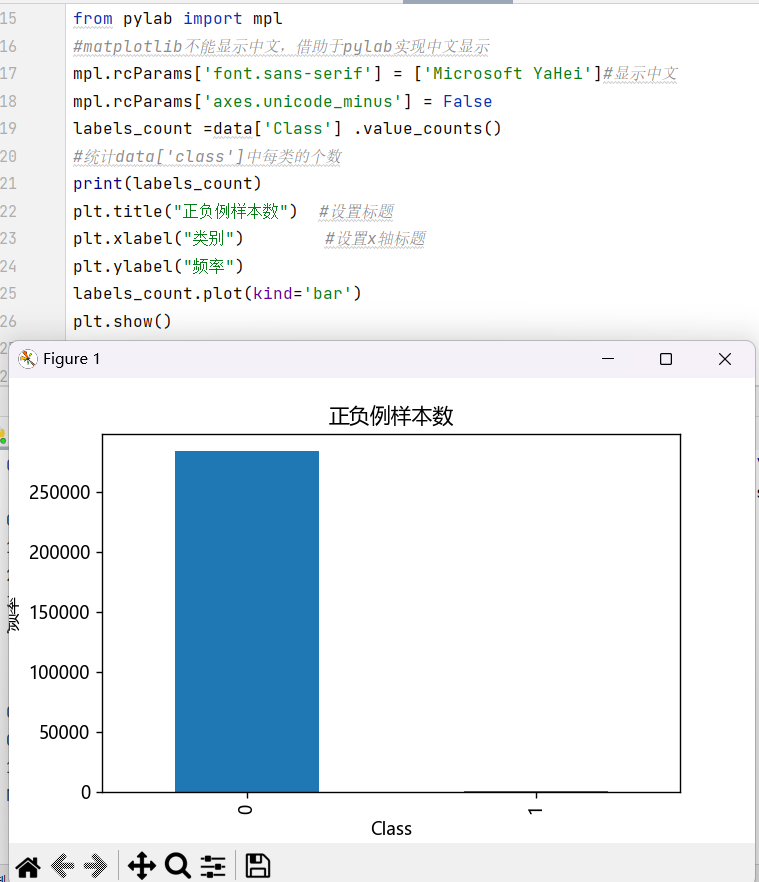Viewport: 759px width, 882px height.
Task: Click the y-axis tick 100000
Action: coord(60,672)
